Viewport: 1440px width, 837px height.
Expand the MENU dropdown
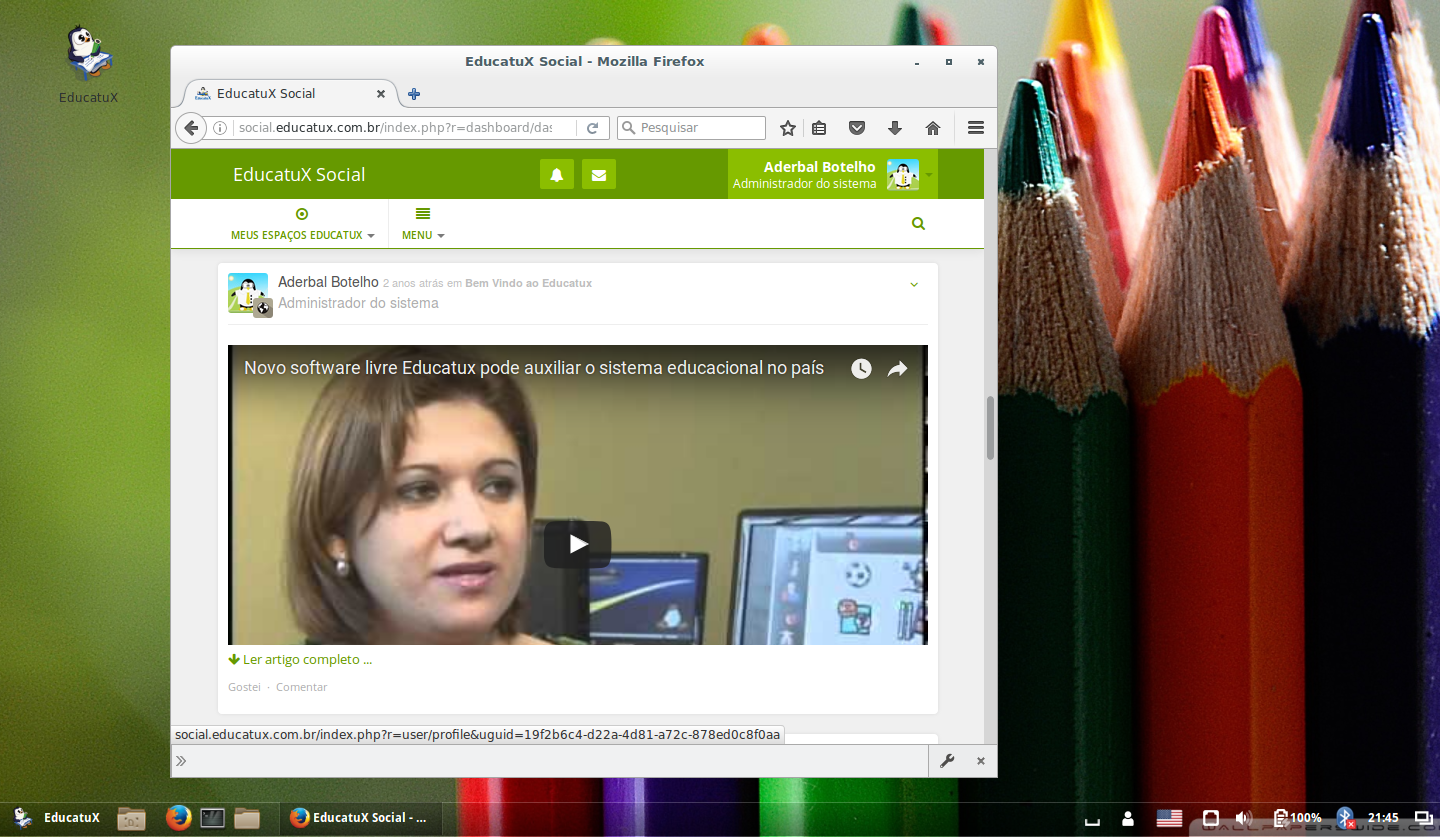tap(423, 224)
